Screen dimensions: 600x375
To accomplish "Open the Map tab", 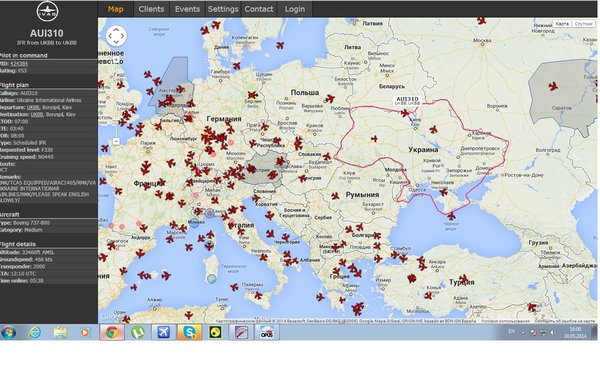I will click(x=116, y=9).
